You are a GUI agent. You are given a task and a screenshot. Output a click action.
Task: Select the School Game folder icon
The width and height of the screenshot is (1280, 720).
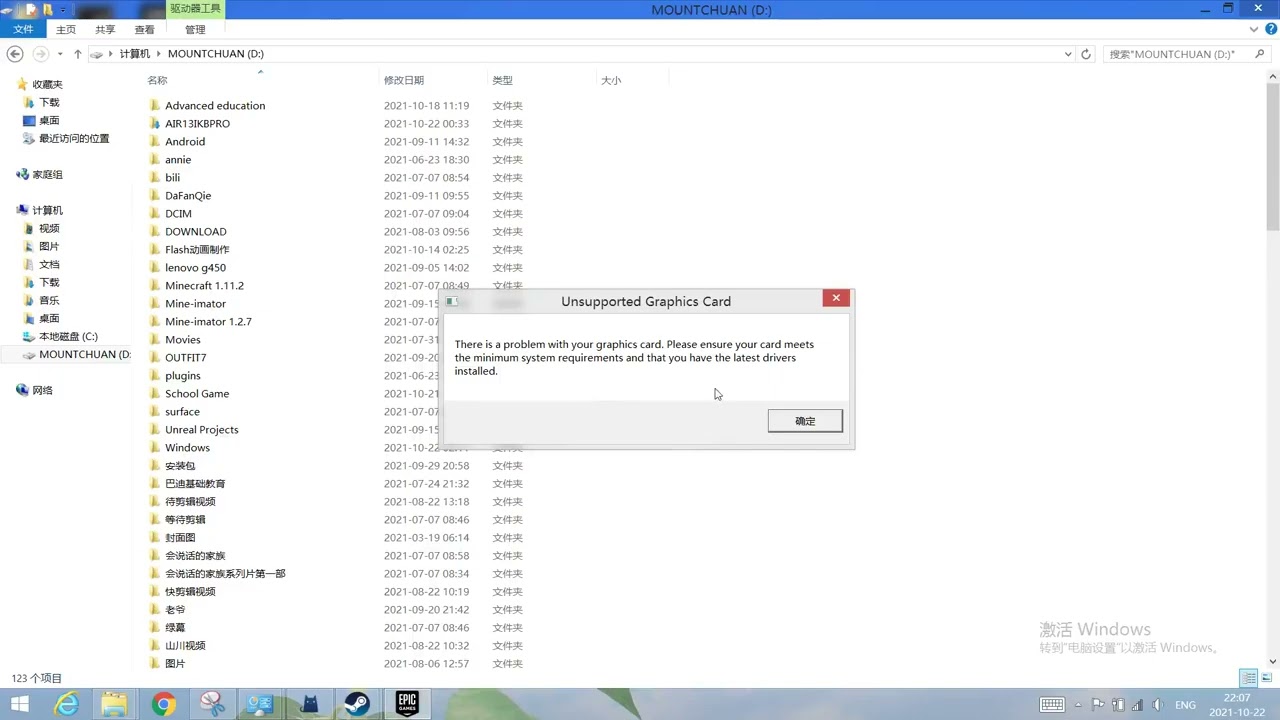click(x=154, y=394)
